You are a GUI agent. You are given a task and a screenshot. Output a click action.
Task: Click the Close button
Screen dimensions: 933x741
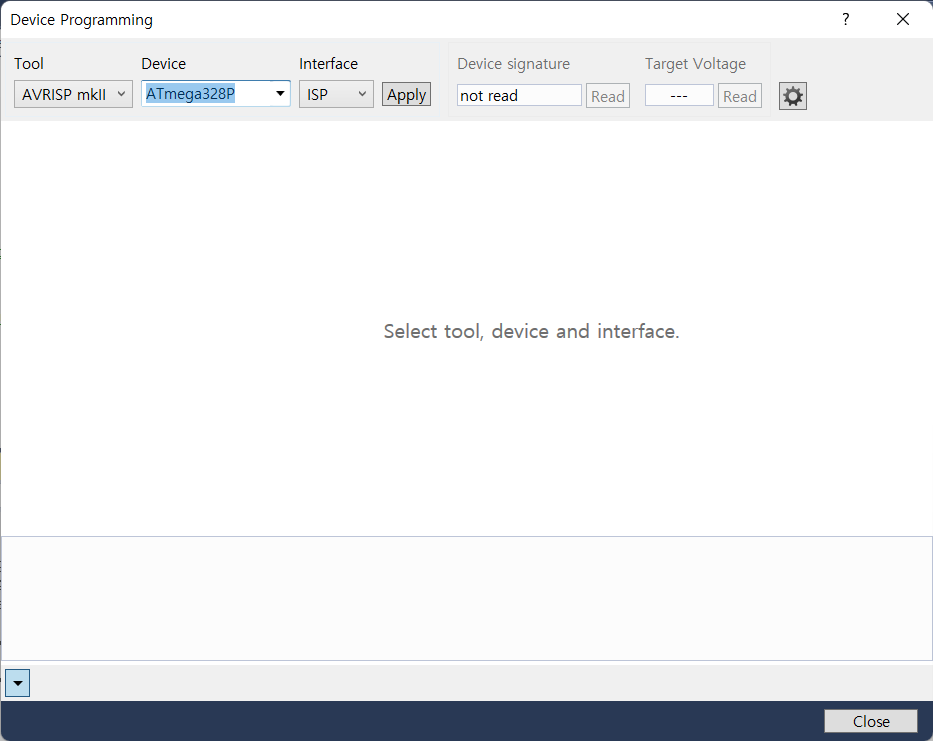(871, 721)
